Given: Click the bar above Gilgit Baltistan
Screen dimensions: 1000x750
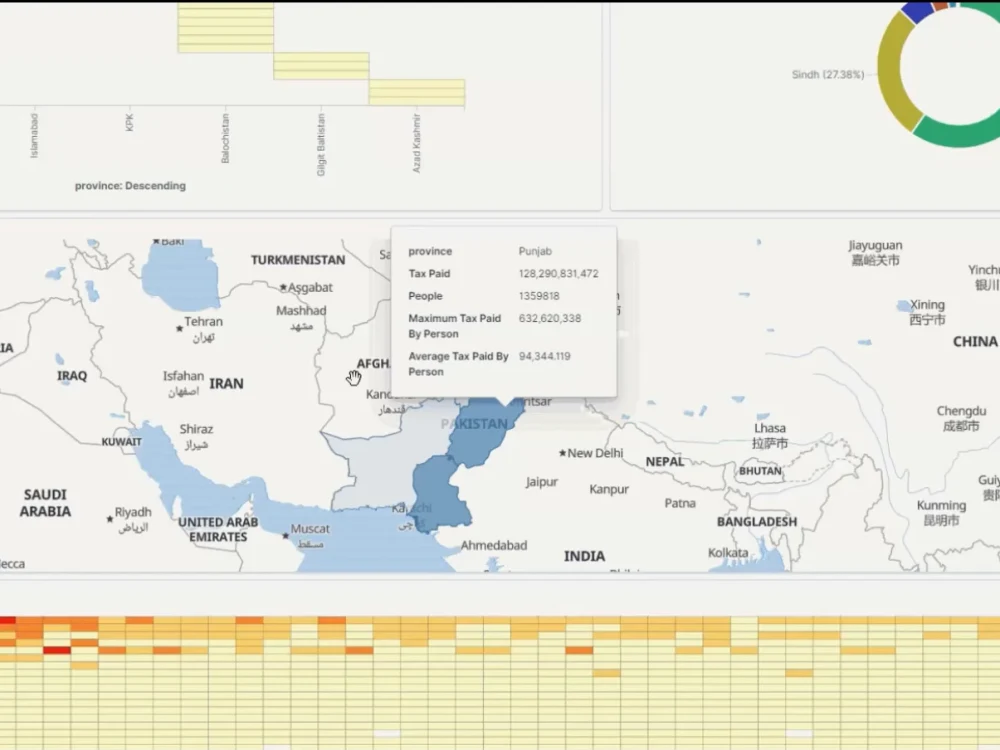Looking at the screenshot, I should [320, 66].
